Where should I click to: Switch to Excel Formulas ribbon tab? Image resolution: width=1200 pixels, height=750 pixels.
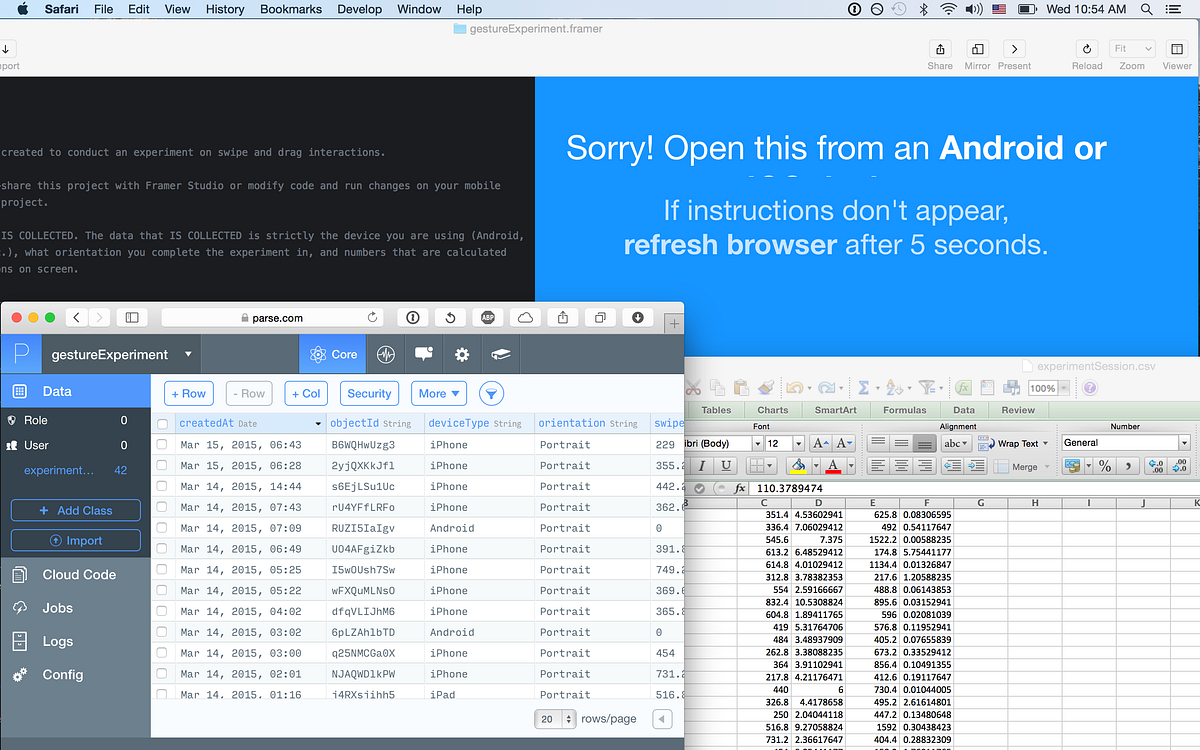907,410
